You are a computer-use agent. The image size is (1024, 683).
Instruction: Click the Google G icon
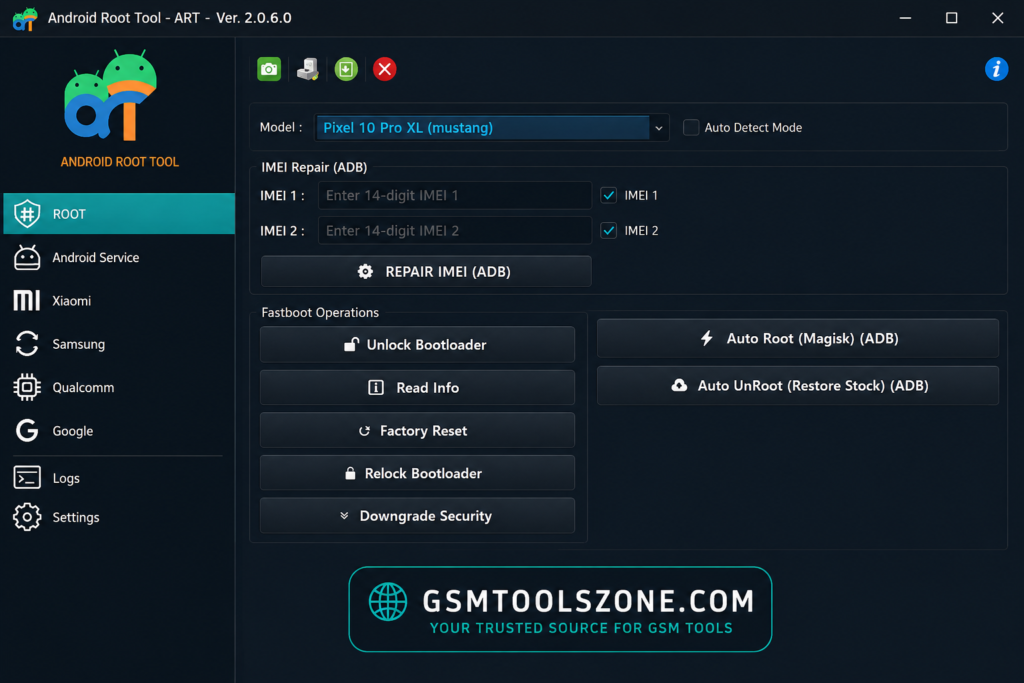[x=27, y=430]
